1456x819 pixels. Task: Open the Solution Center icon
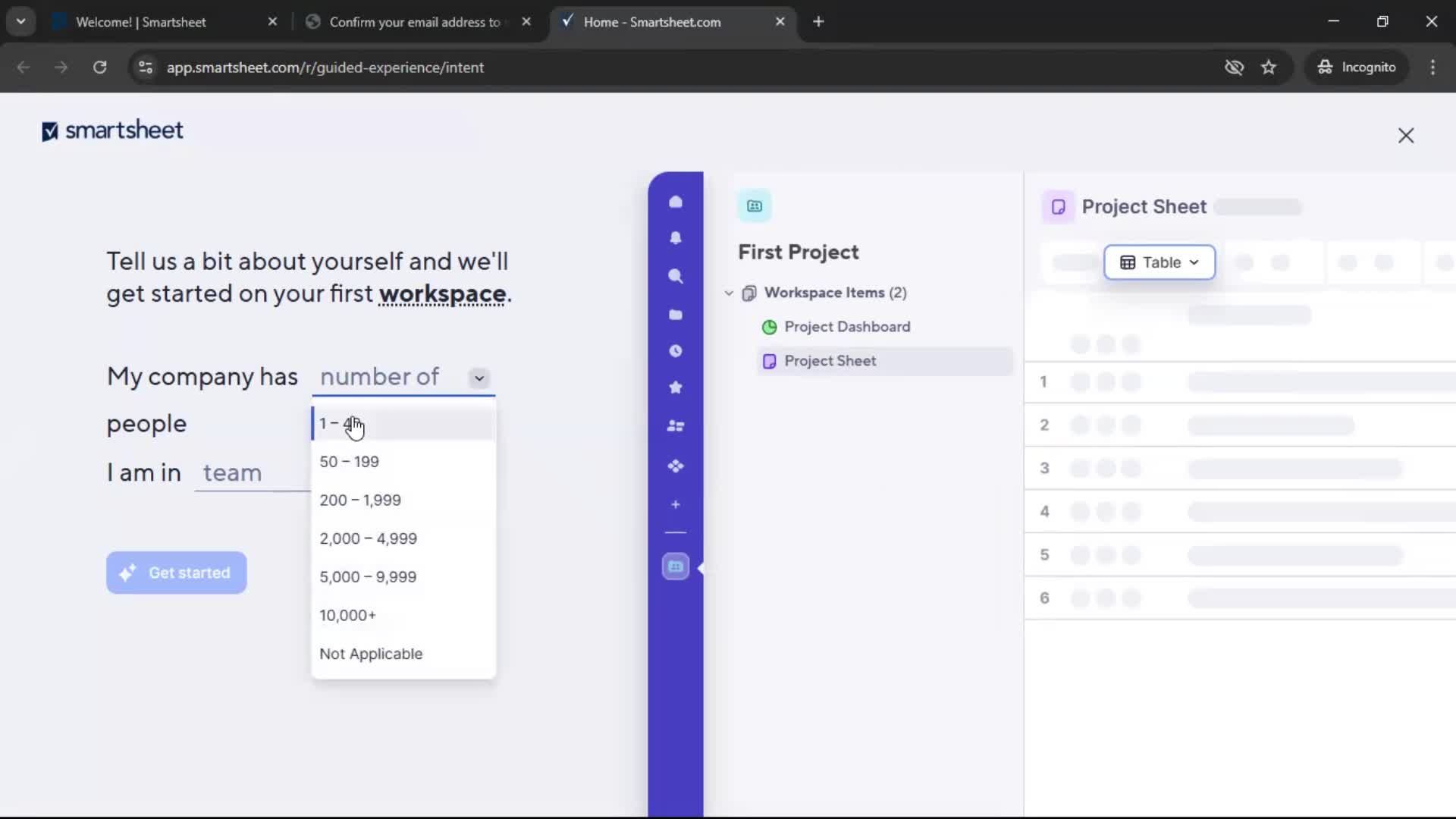675,466
